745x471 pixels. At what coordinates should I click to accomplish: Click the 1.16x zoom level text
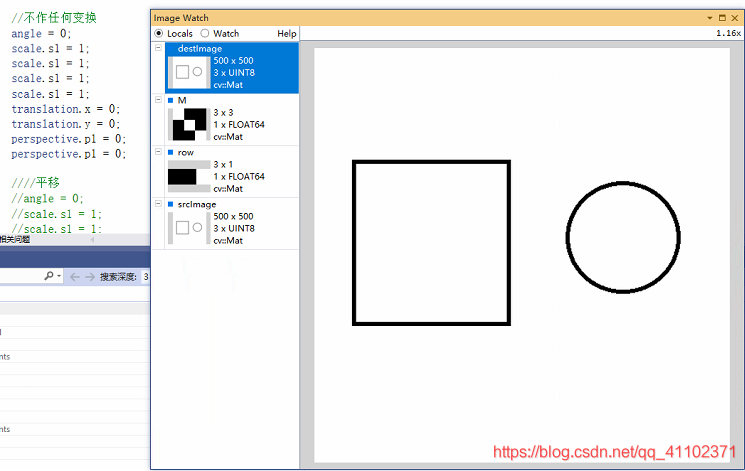[x=728, y=33]
